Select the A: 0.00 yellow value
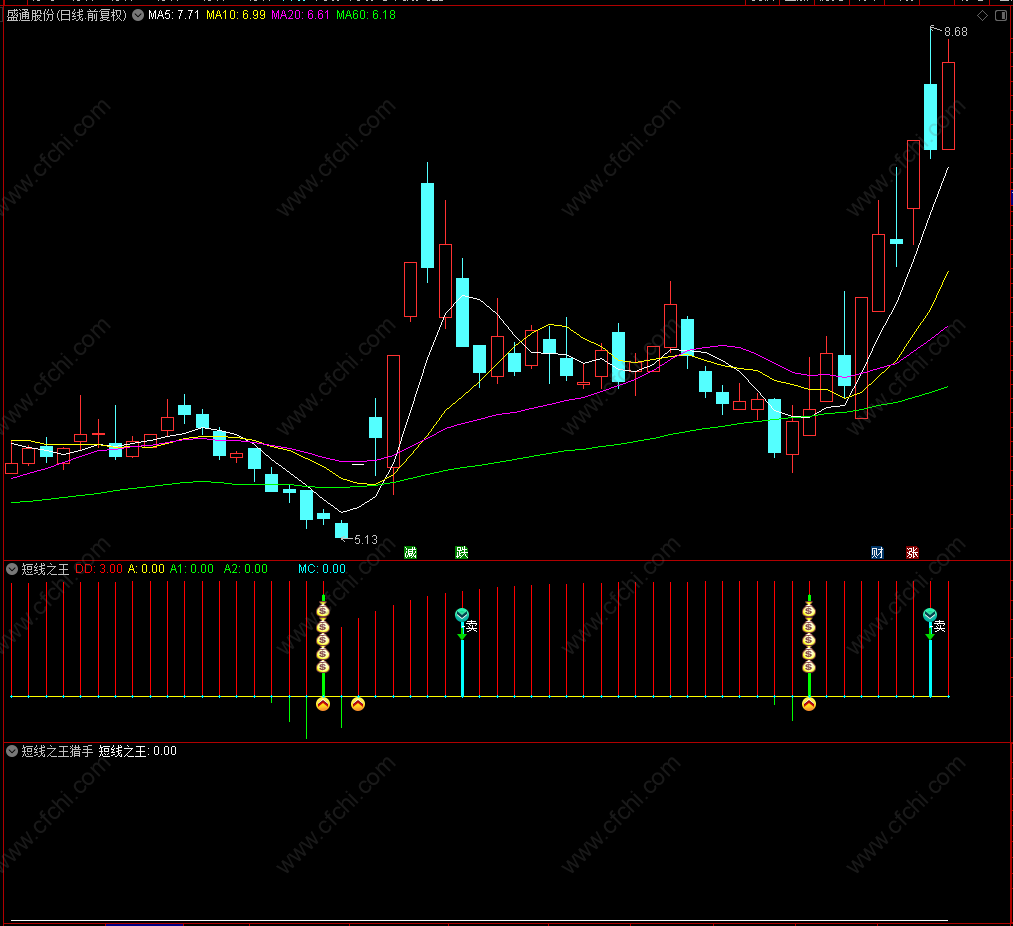 click(146, 569)
